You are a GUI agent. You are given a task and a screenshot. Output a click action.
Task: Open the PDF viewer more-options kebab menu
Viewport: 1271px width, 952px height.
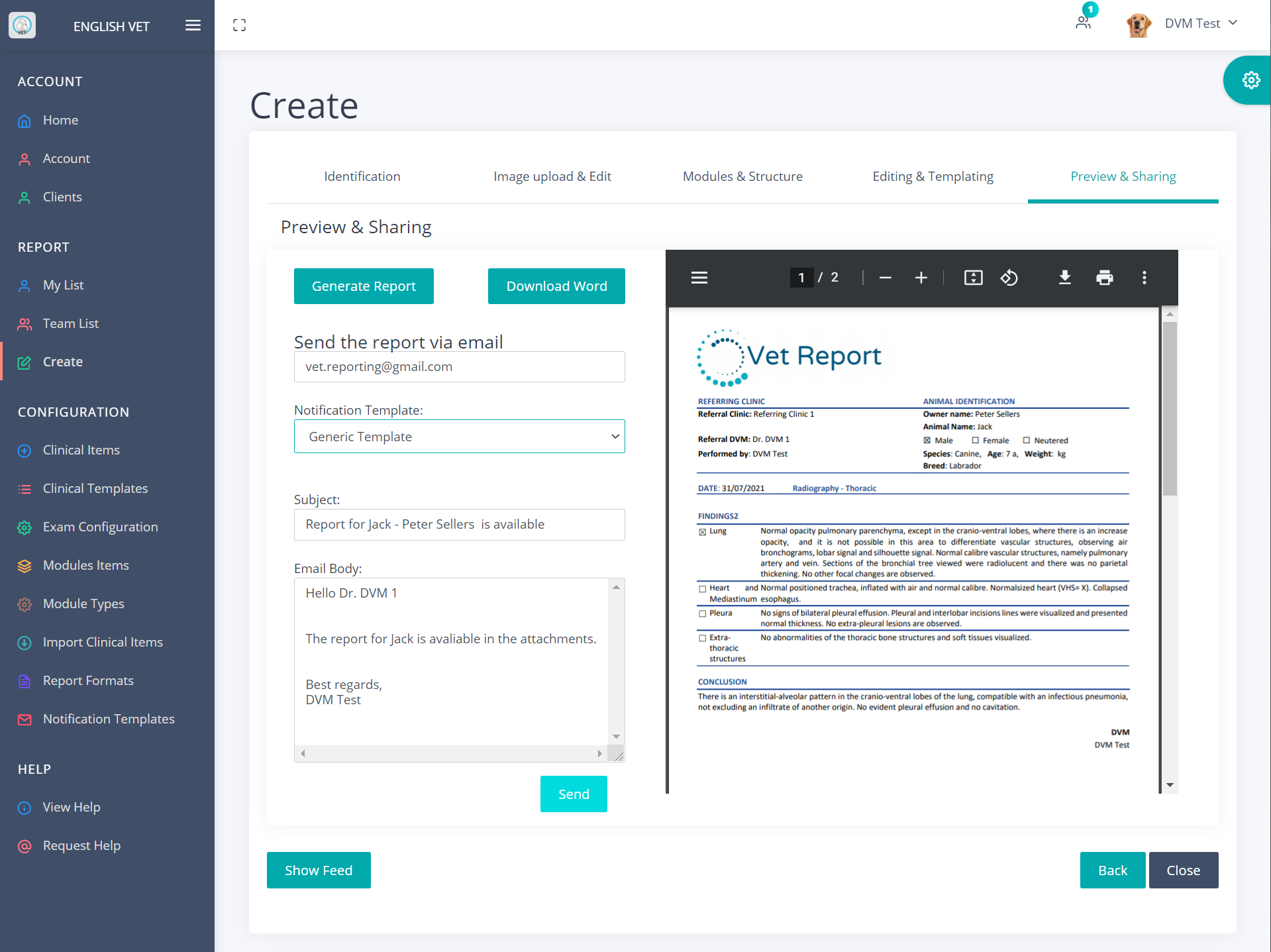pyautogui.click(x=1144, y=278)
